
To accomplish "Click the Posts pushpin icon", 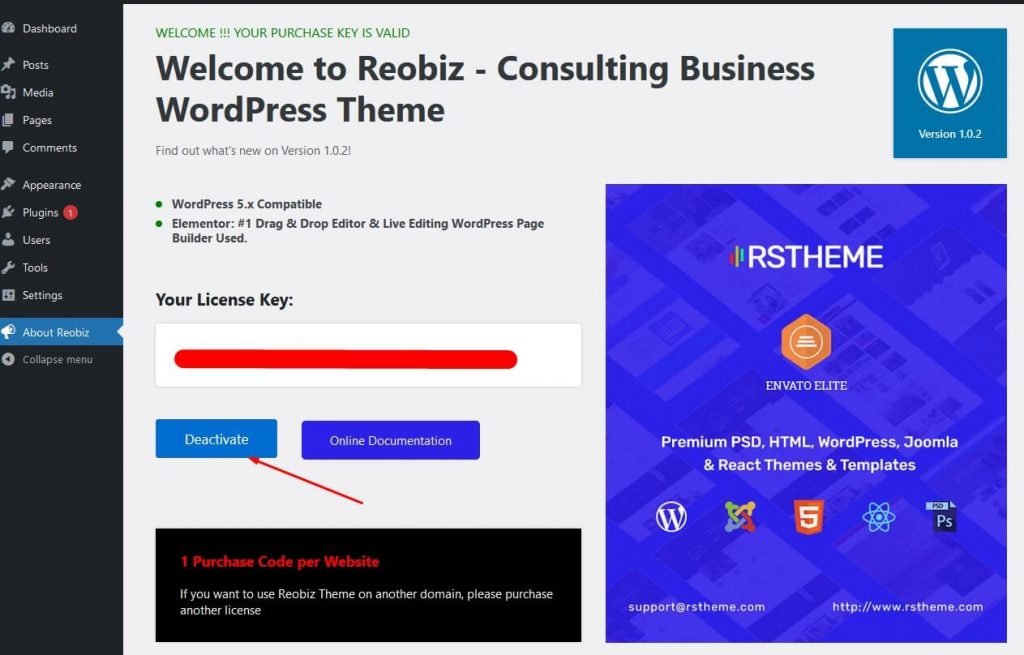I will 8,65.
